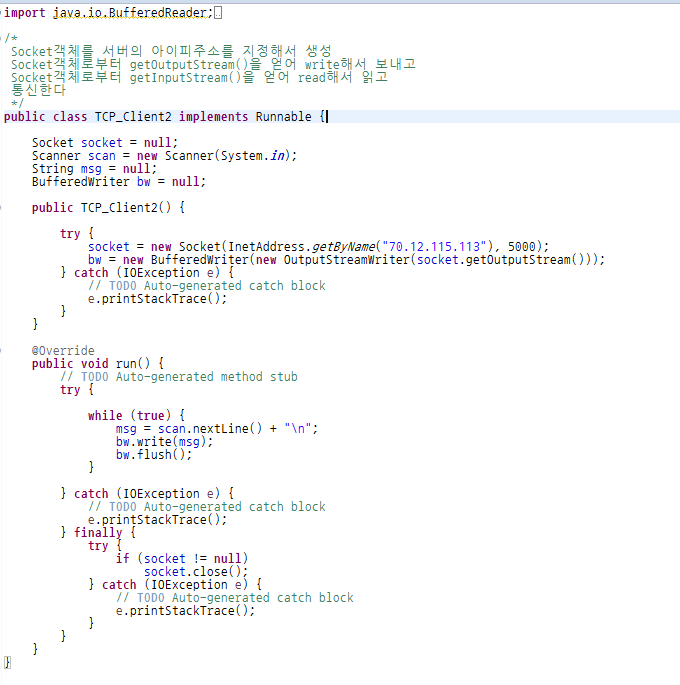Click the 'import' keyword on the first line

pos(25,13)
